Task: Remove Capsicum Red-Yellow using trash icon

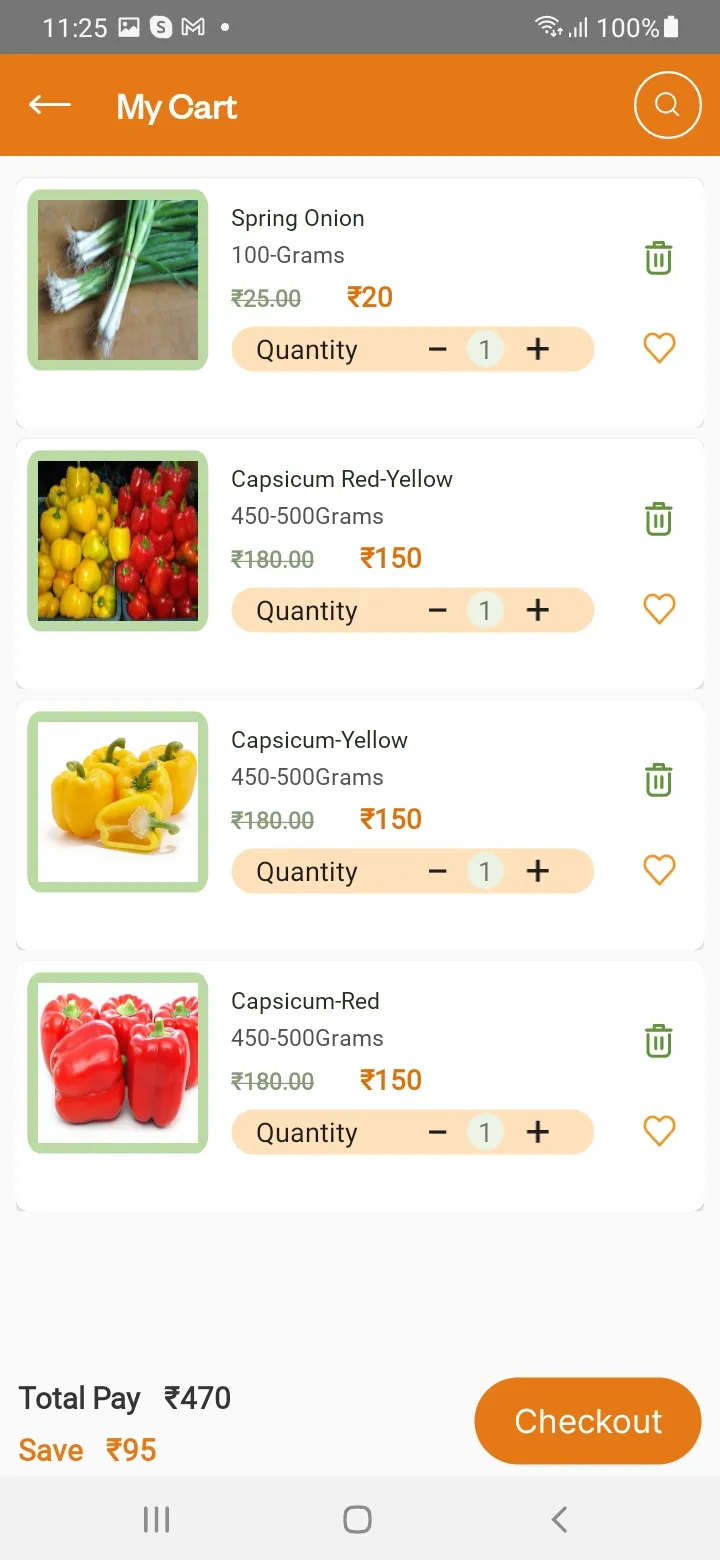Action: pyautogui.click(x=658, y=519)
